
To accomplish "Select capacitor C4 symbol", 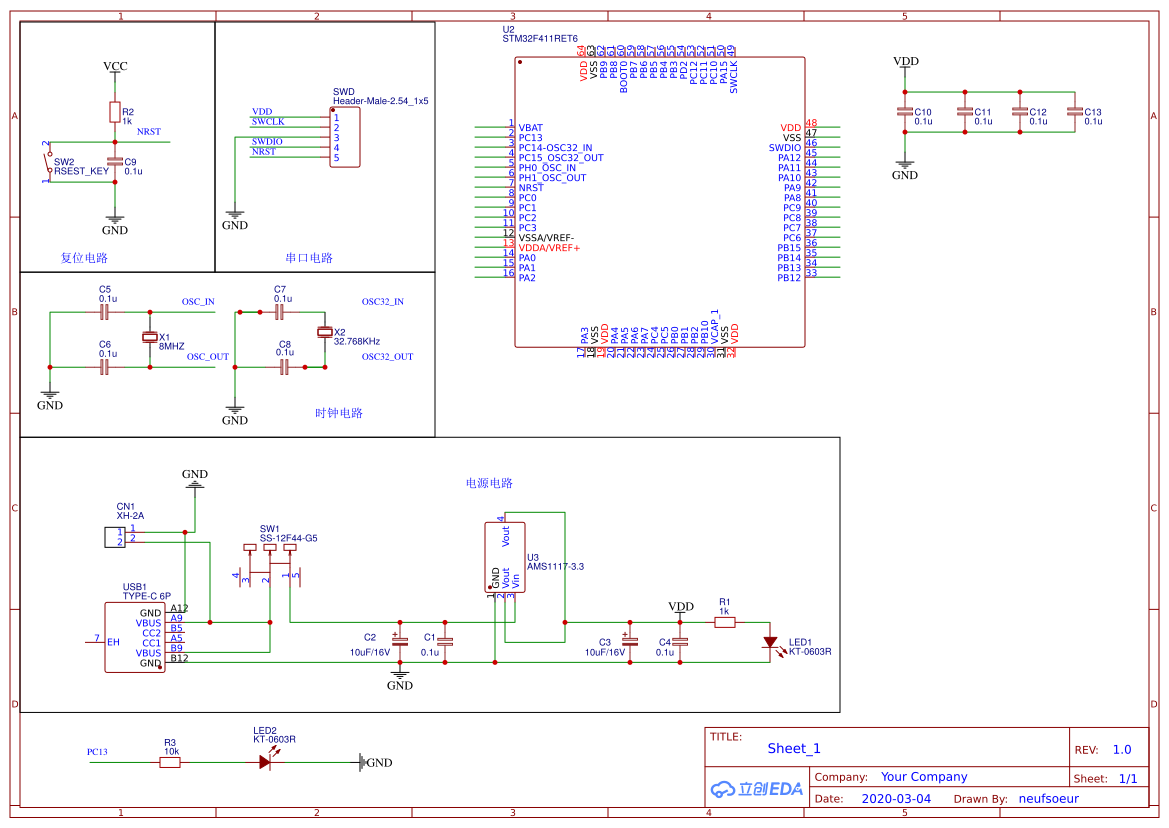I will pos(680,642).
